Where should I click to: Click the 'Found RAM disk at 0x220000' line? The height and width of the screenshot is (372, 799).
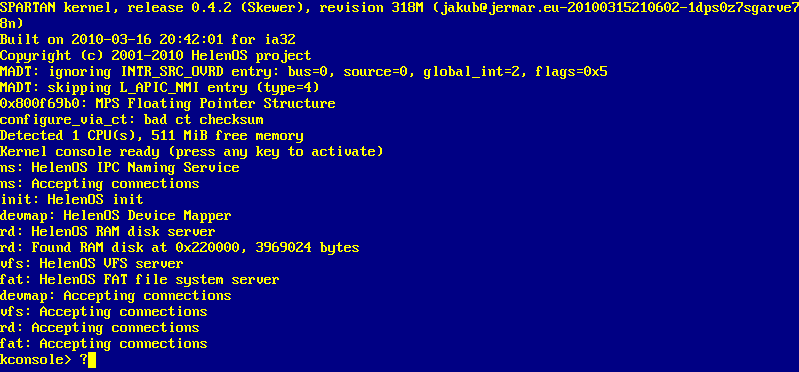point(179,248)
